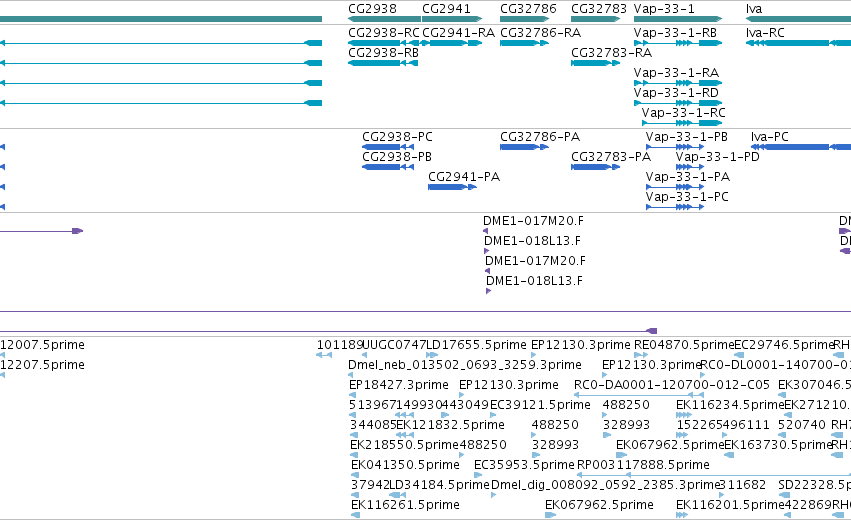
Task: Select 'EP18427.3prime' EST label
Action: pyautogui.click(x=399, y=385)
